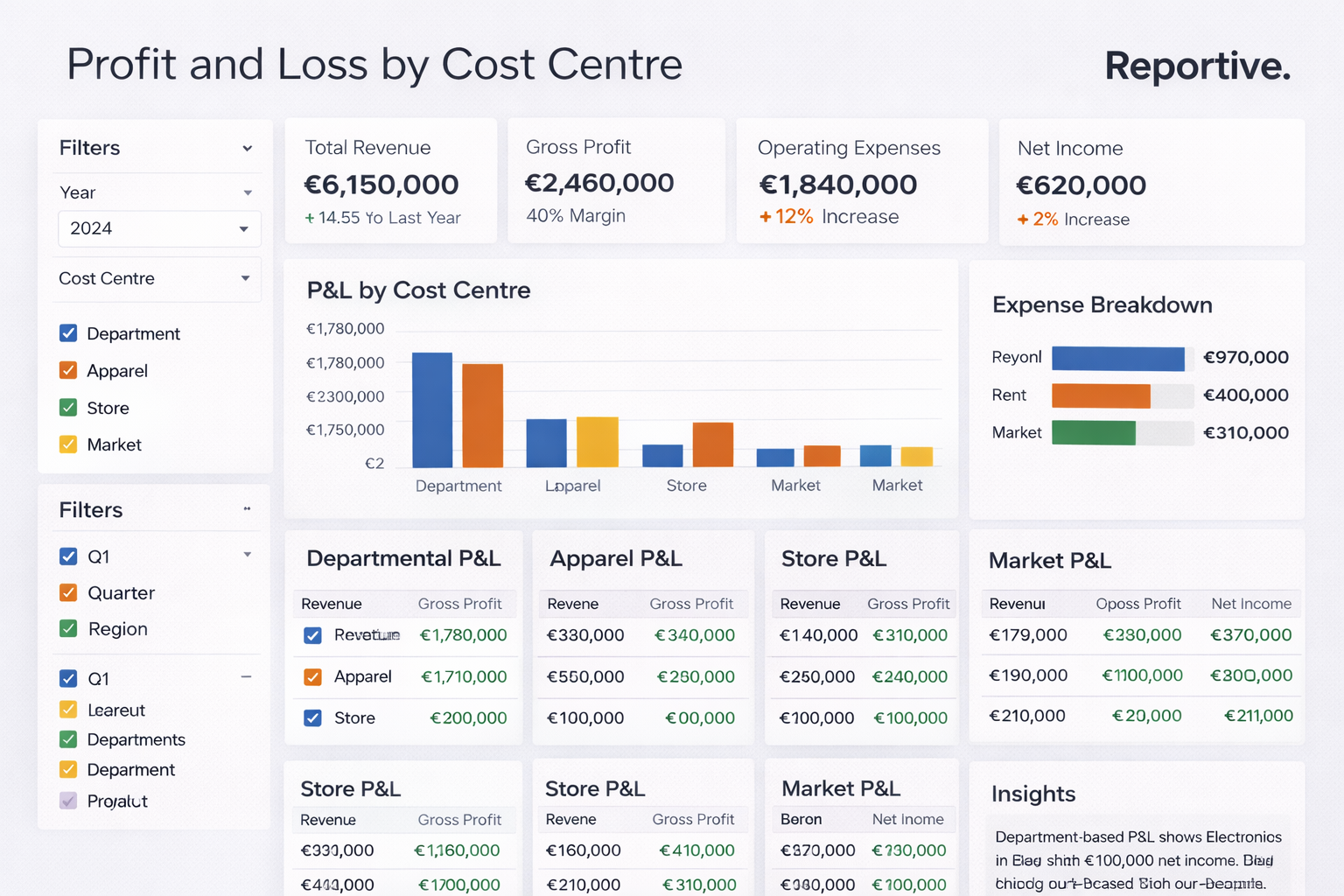Expand the Cost Centre dropdown
Image resolution: width=1344 pixels, height=896 pixels.
245,278
